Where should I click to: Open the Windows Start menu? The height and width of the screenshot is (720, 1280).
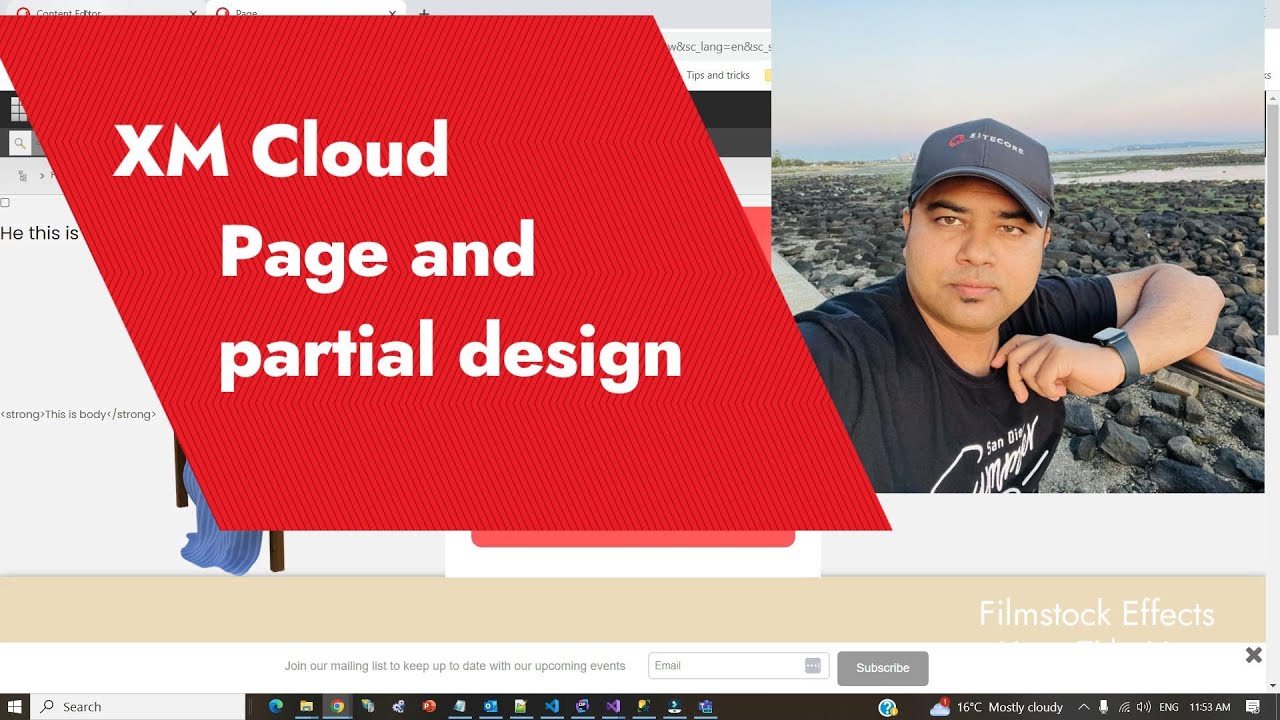[15, 706]
